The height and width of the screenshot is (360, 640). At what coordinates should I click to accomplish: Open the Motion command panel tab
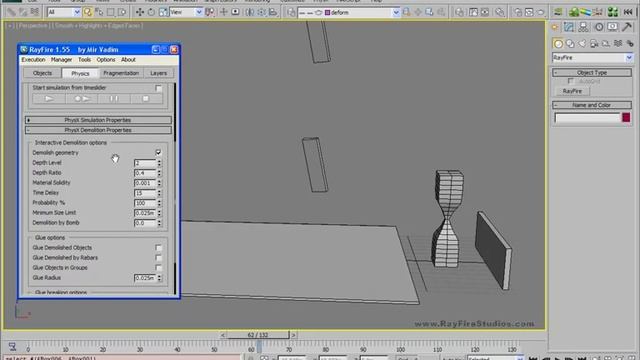(x=598, y=27)
